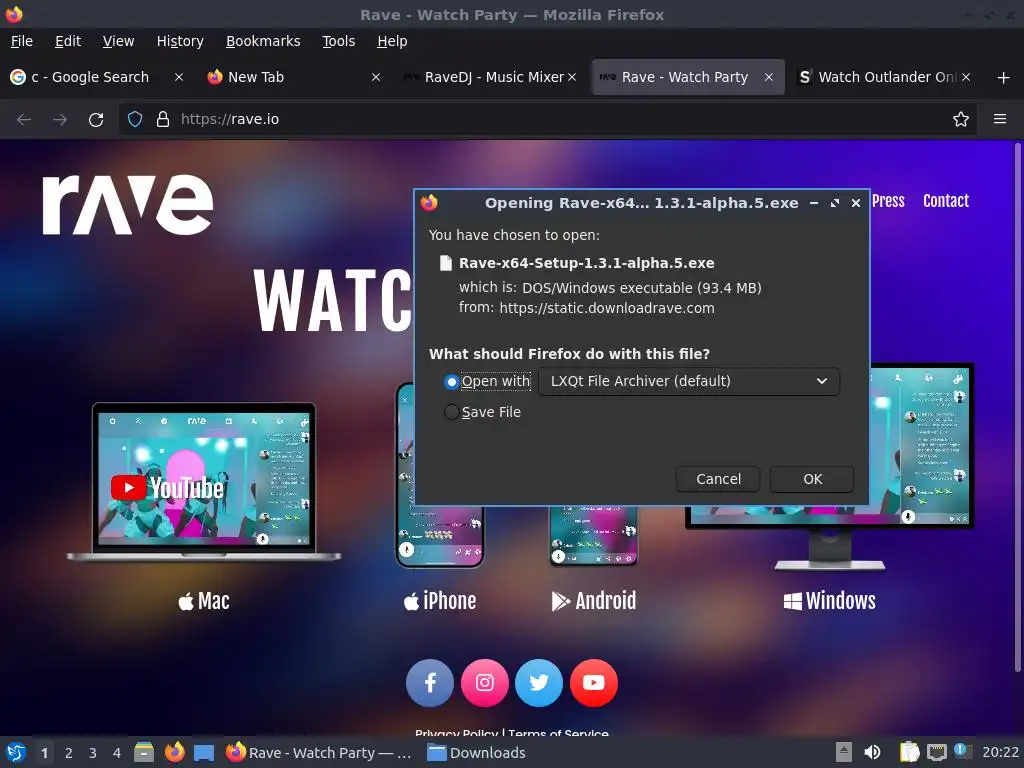Image resolution: width=1024 pixels, height=768 pixels.
Task: Download Rave for Android
Action: tap(594, 601)
